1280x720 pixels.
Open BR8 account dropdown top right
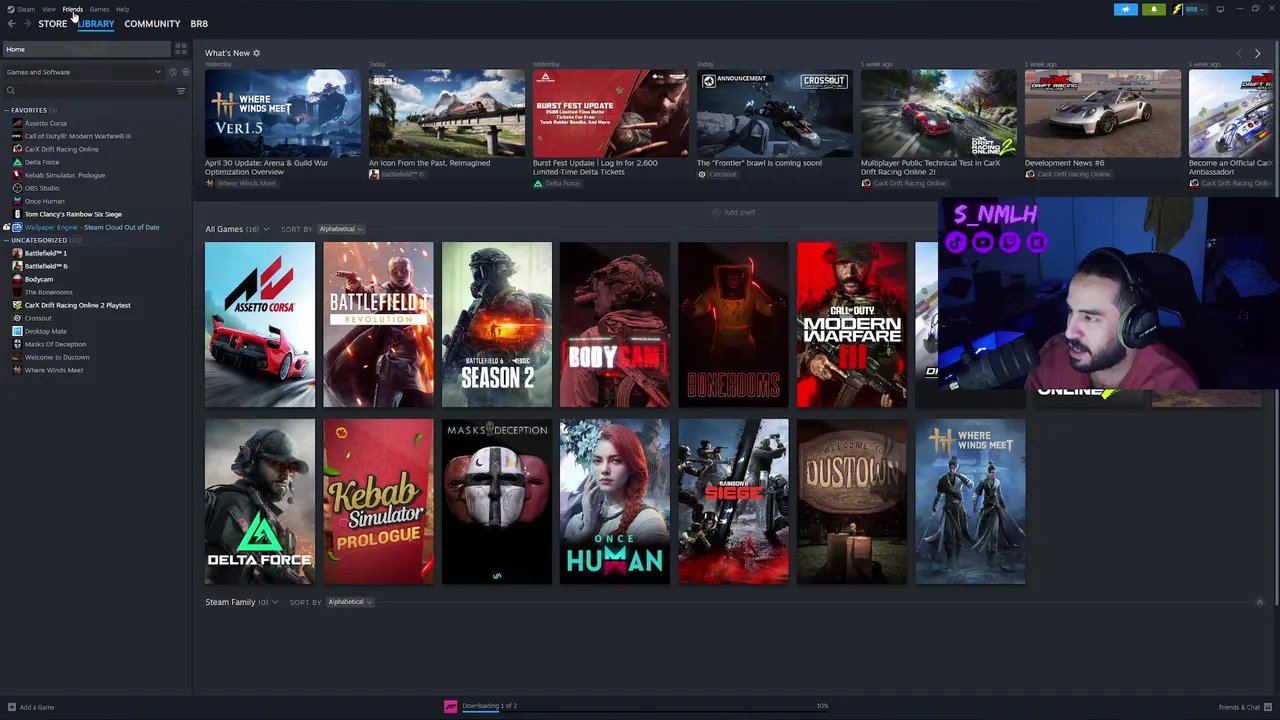[x=1194, y=9]
